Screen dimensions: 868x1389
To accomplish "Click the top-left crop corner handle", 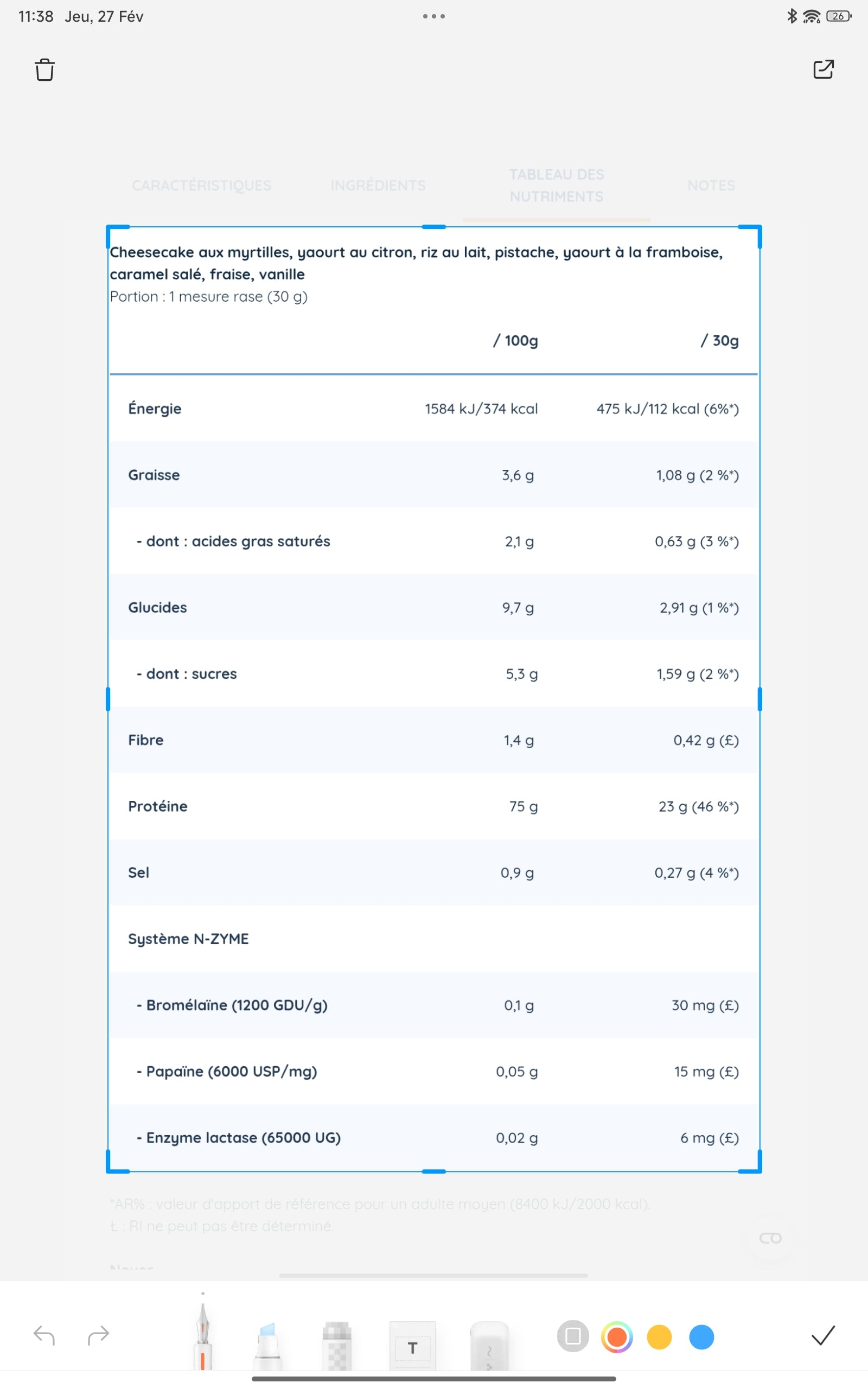I will (109, 228).
